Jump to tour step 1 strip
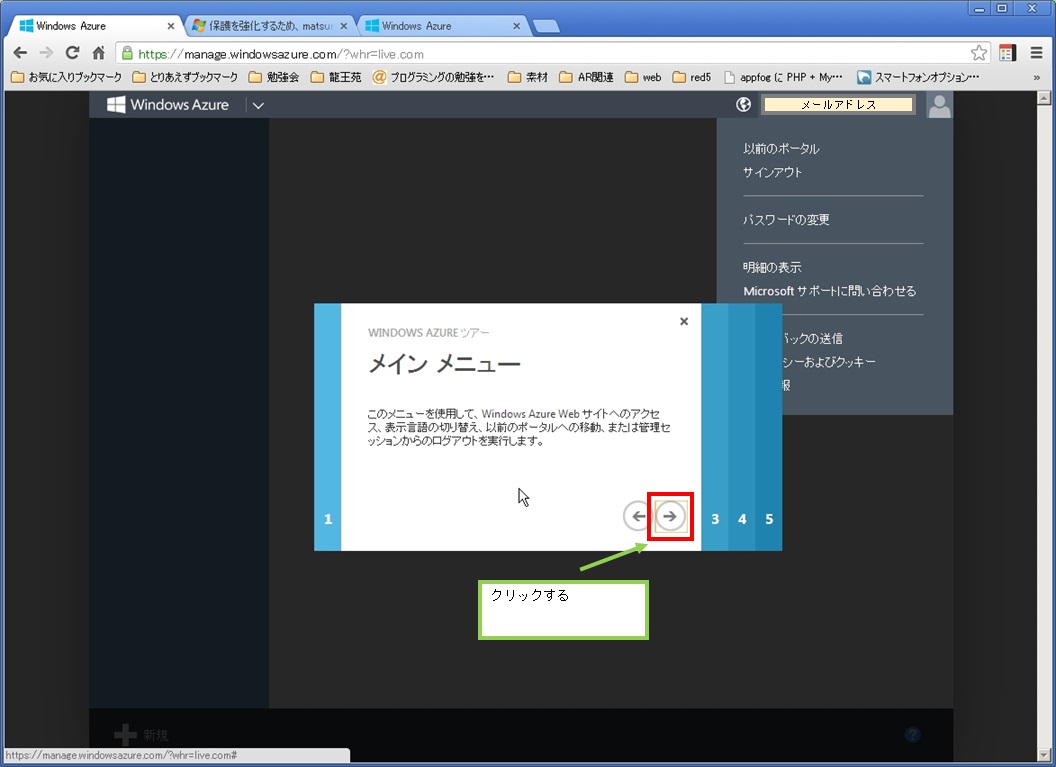1056x767 pixels. (327, 427)
